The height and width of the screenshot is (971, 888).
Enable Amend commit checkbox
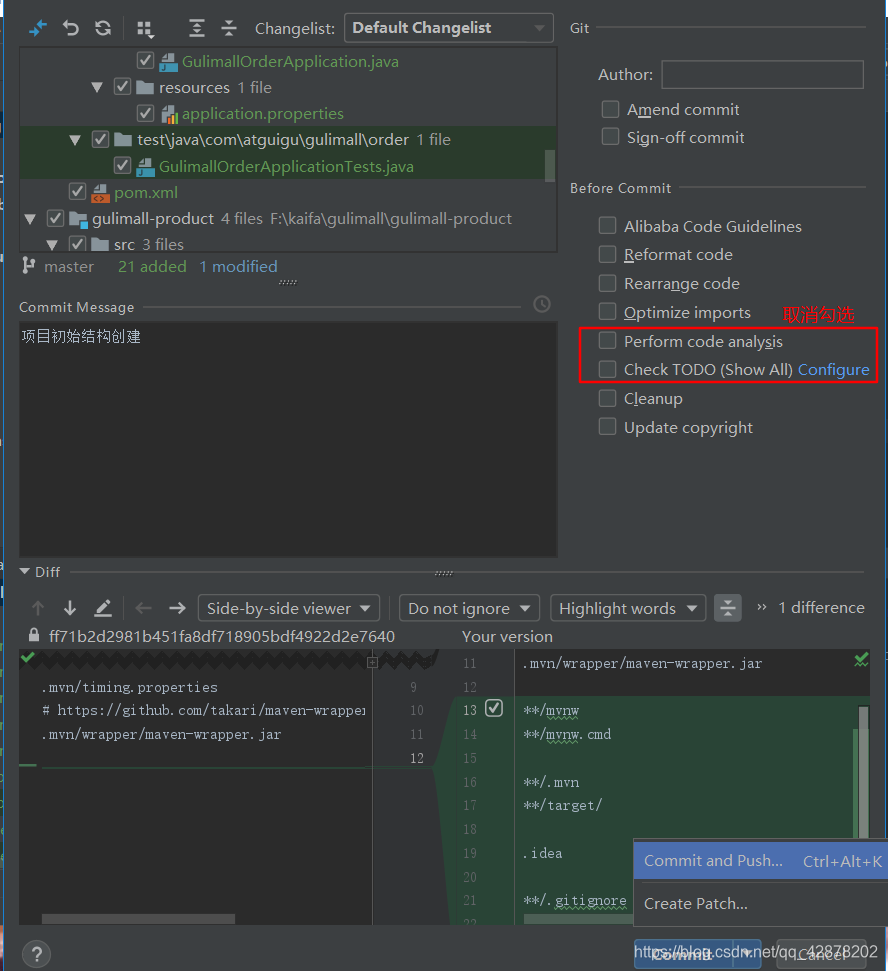click(610, 109)
